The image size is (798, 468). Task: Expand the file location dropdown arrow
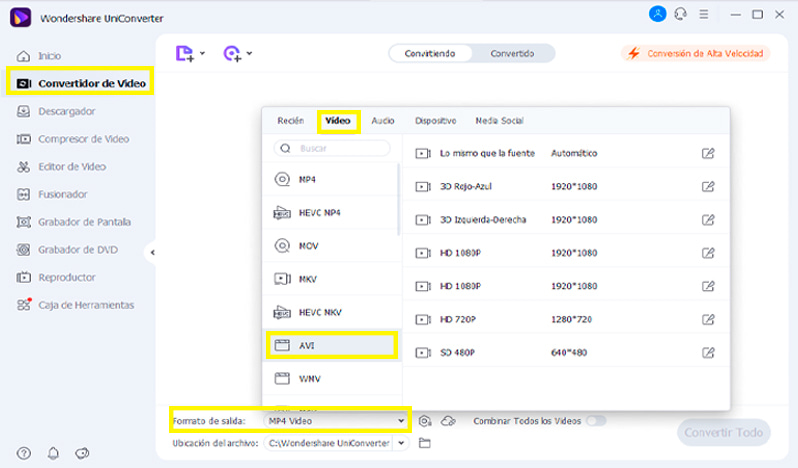pyautogui.click(x=401, y=444)
